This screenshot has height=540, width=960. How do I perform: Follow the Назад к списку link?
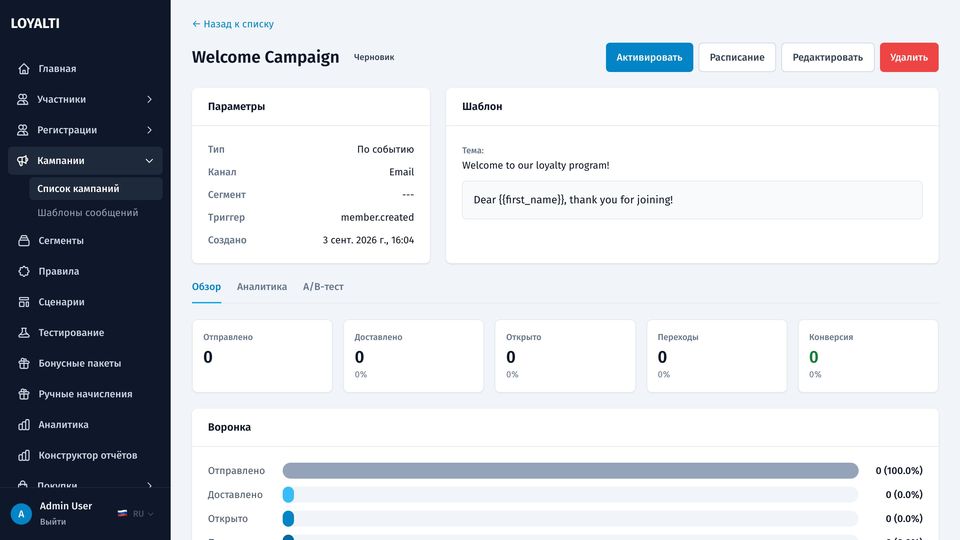pyautogui.click(x=233, y=24)
